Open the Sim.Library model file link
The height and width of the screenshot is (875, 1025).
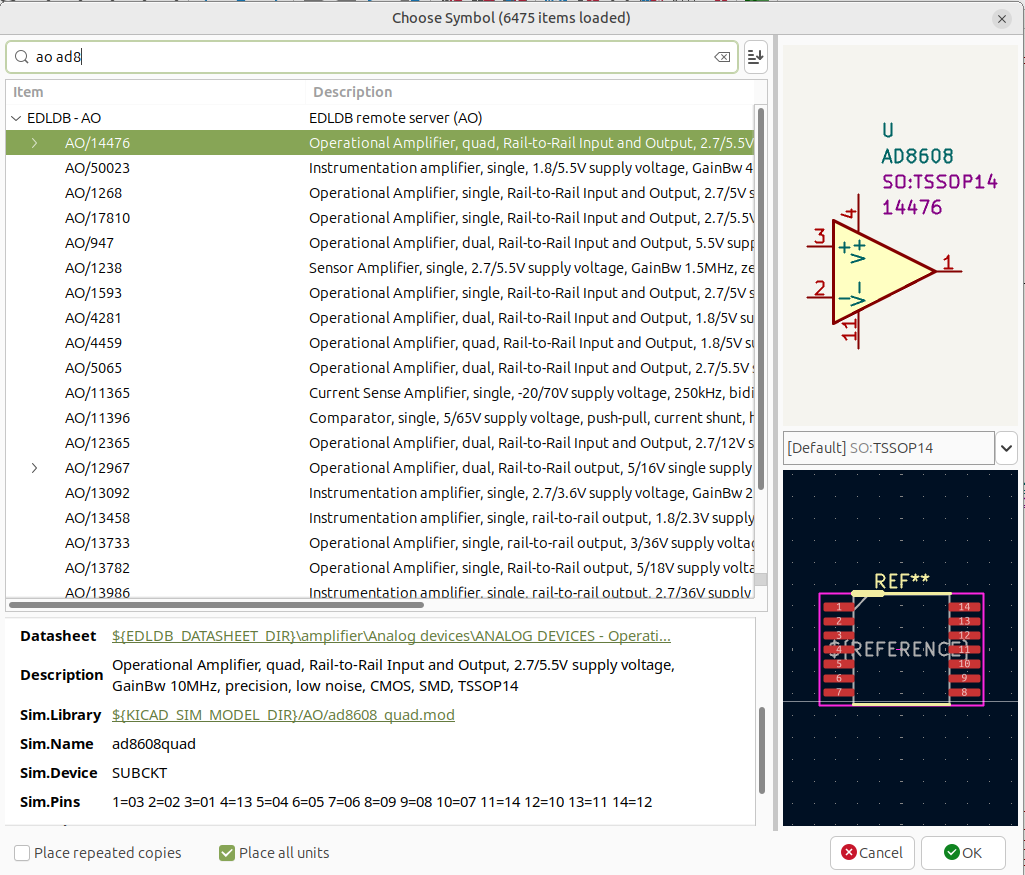283,715
